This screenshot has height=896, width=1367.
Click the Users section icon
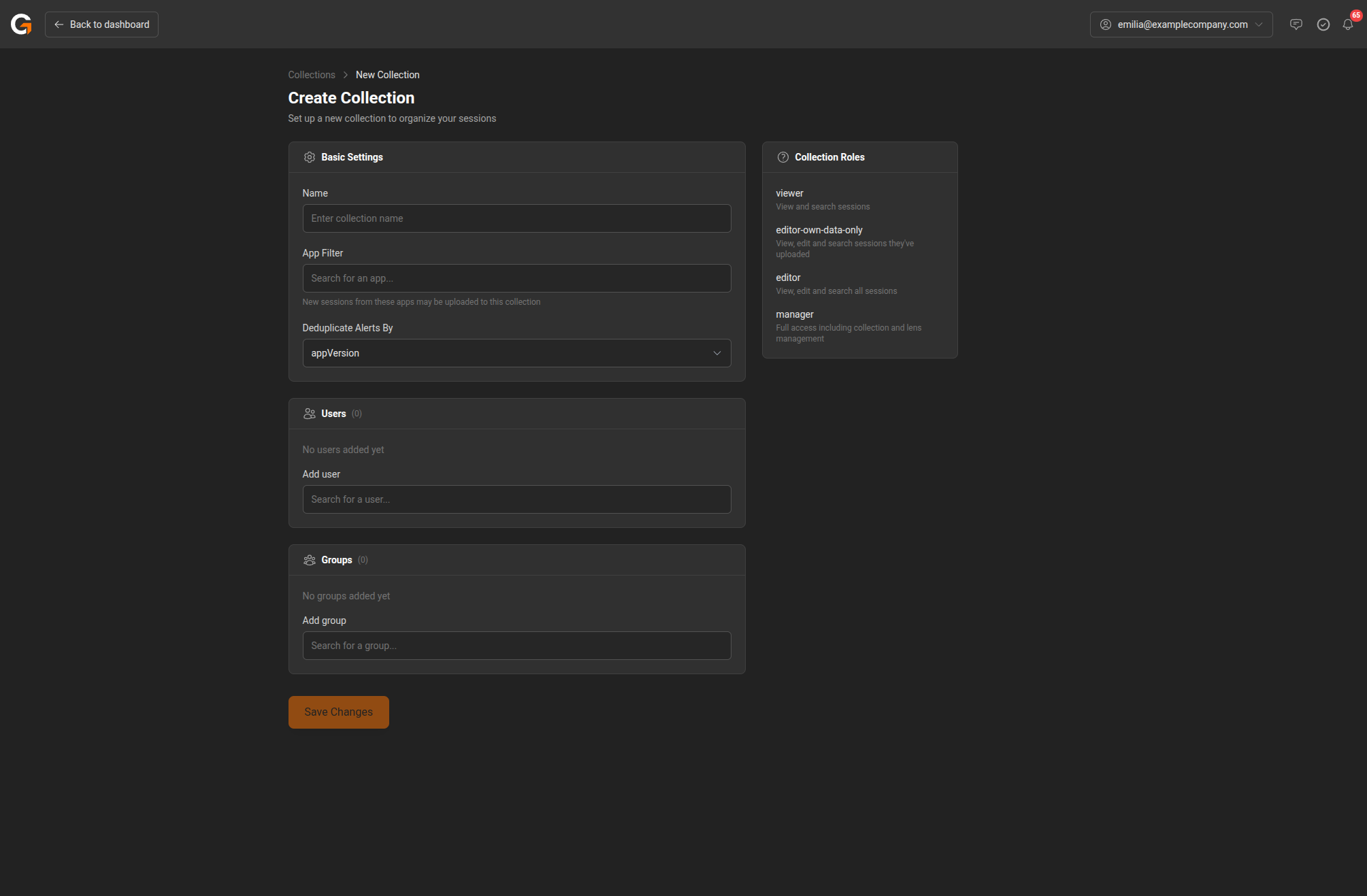click(x=309, y=414)
